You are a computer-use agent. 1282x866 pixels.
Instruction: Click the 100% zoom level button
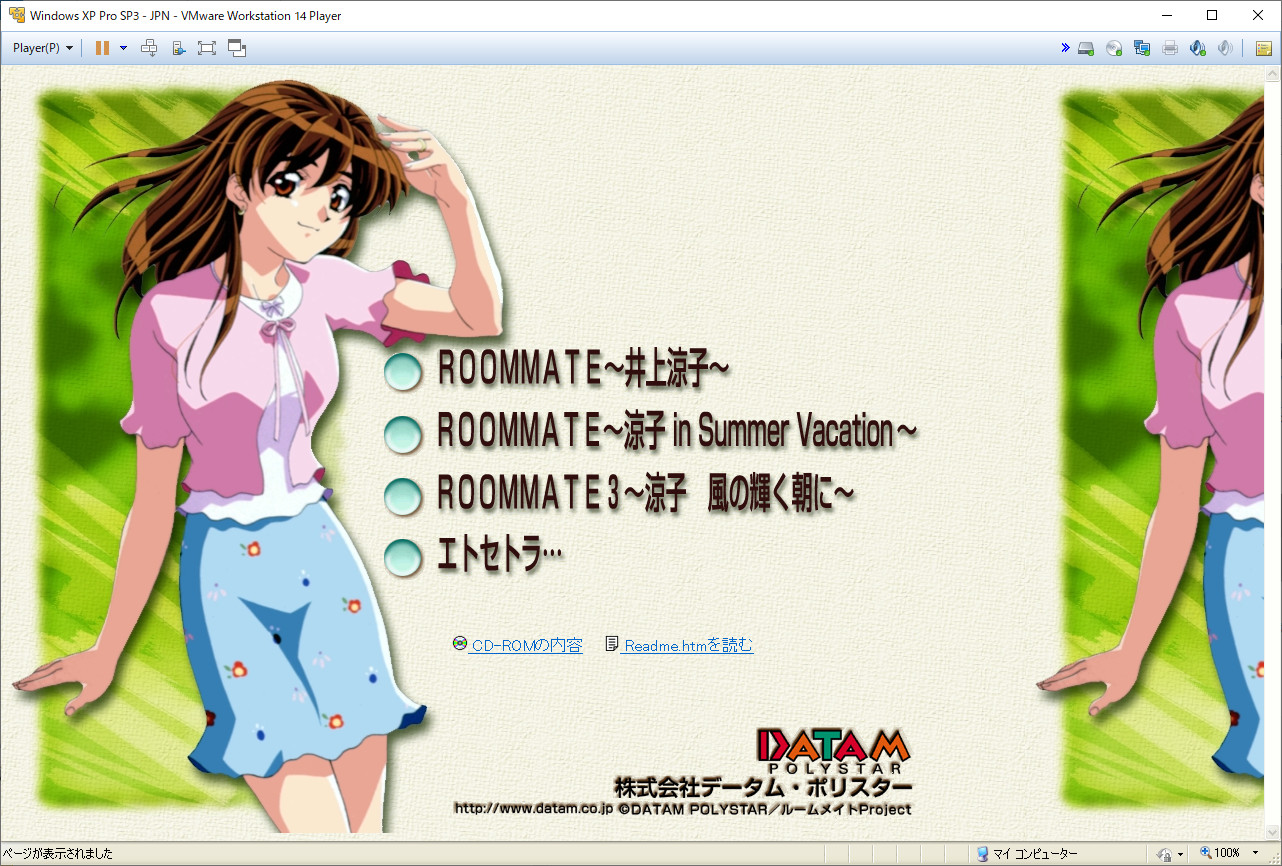point(1221,854)
